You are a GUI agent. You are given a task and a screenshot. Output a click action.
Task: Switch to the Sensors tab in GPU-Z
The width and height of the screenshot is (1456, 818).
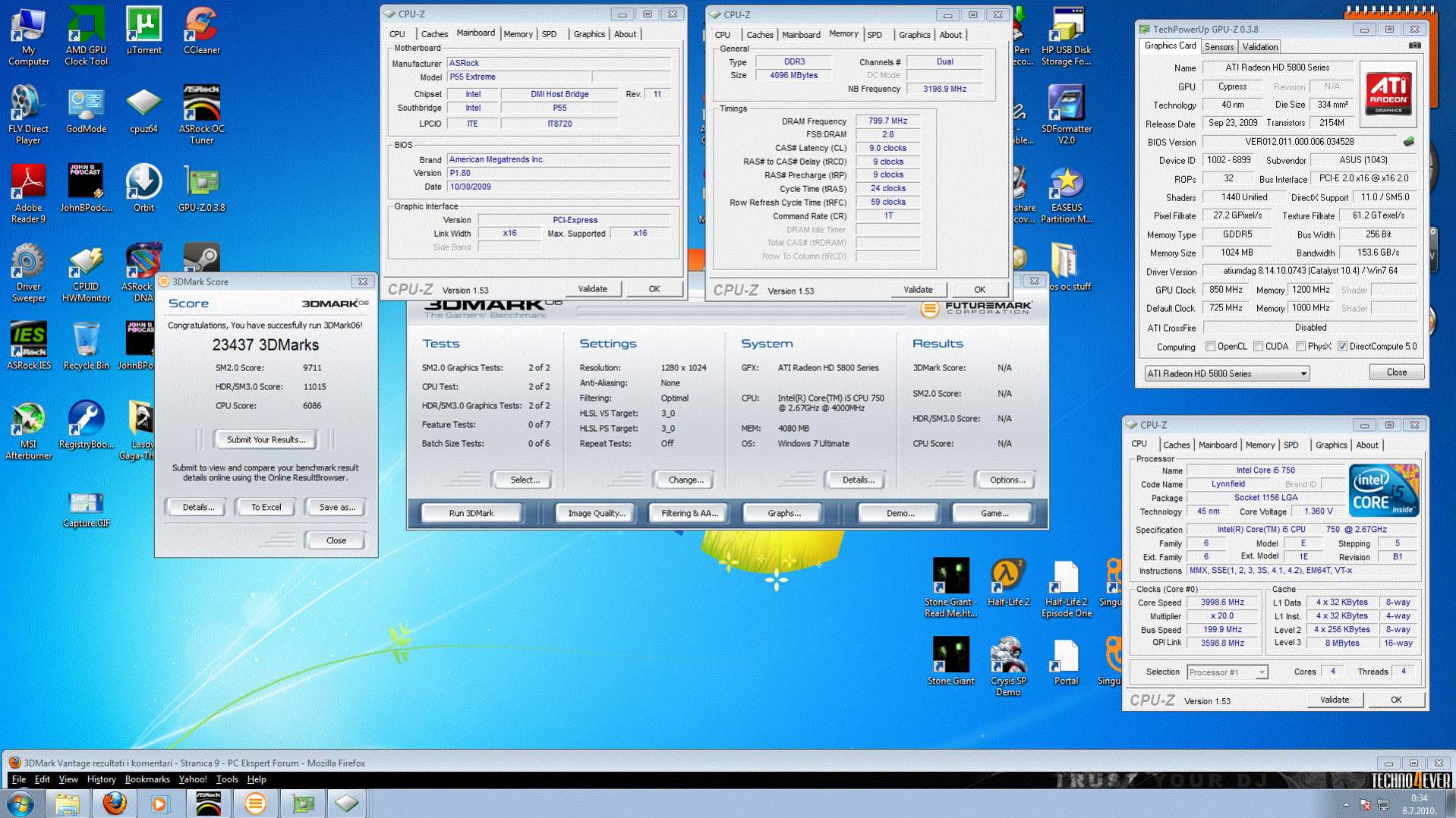click(x=1219, y=47)
